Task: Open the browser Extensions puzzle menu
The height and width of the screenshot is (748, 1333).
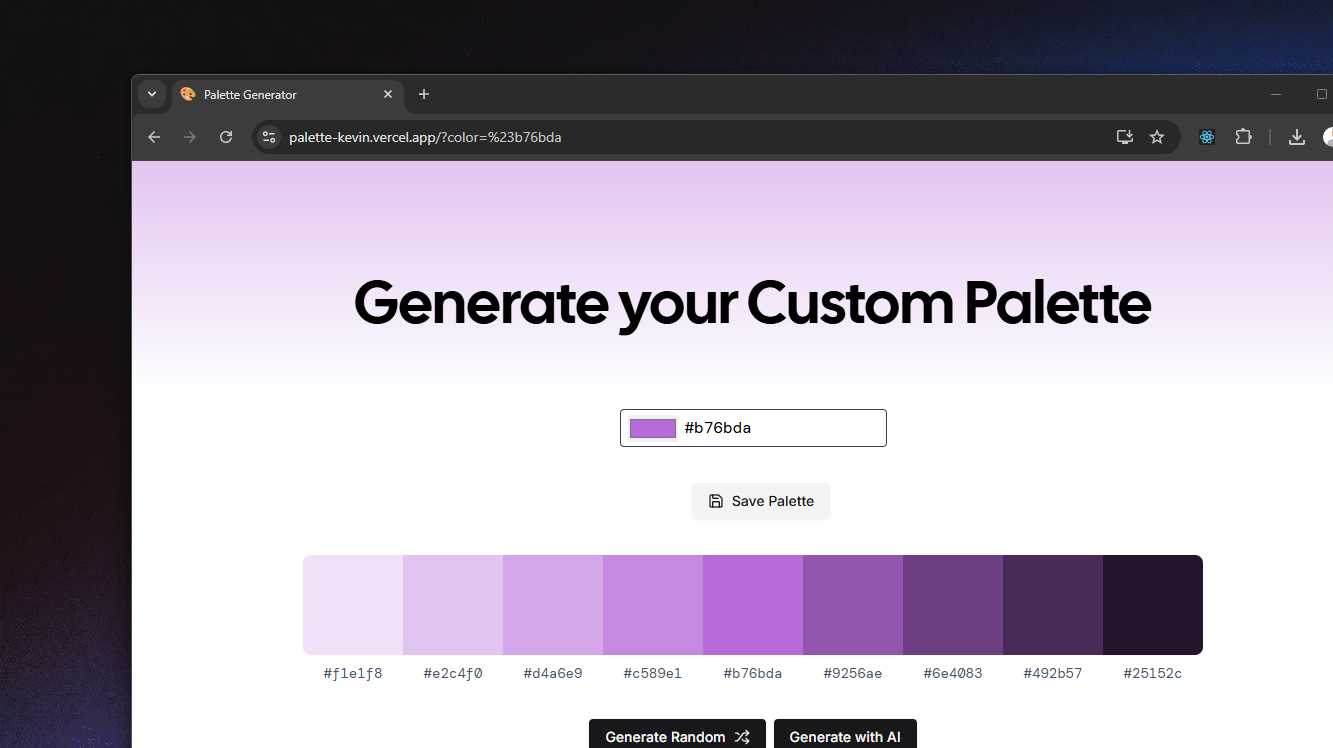Action: tap(1243, 137)
